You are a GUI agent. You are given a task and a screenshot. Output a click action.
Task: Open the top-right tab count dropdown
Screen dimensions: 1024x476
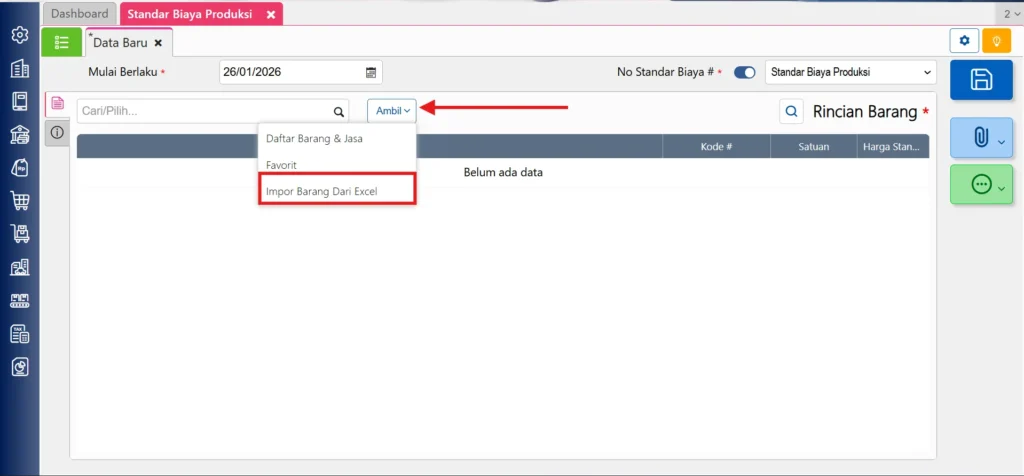[1011, 14]
